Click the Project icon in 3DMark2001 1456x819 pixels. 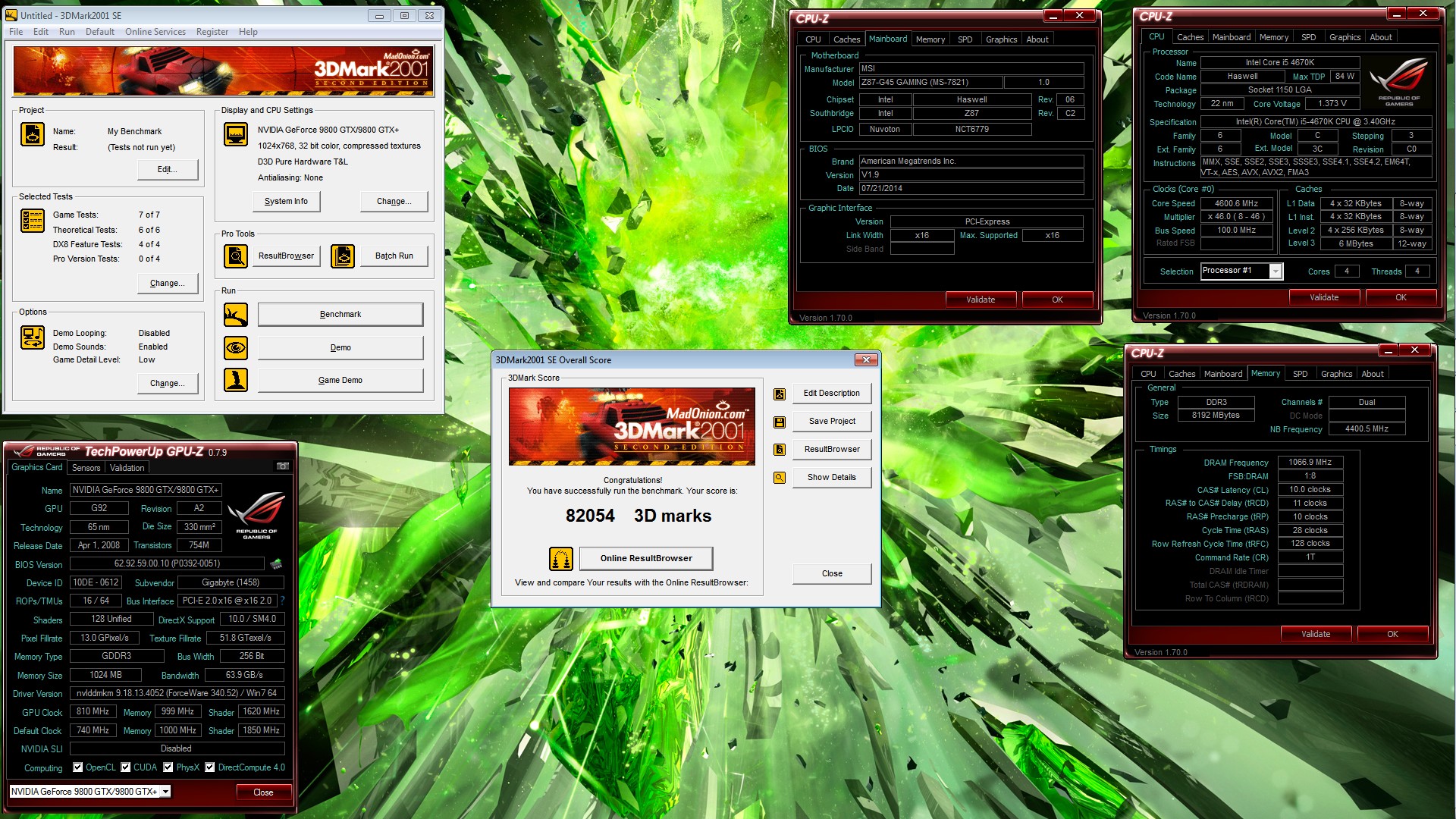(x=32, y=134)
